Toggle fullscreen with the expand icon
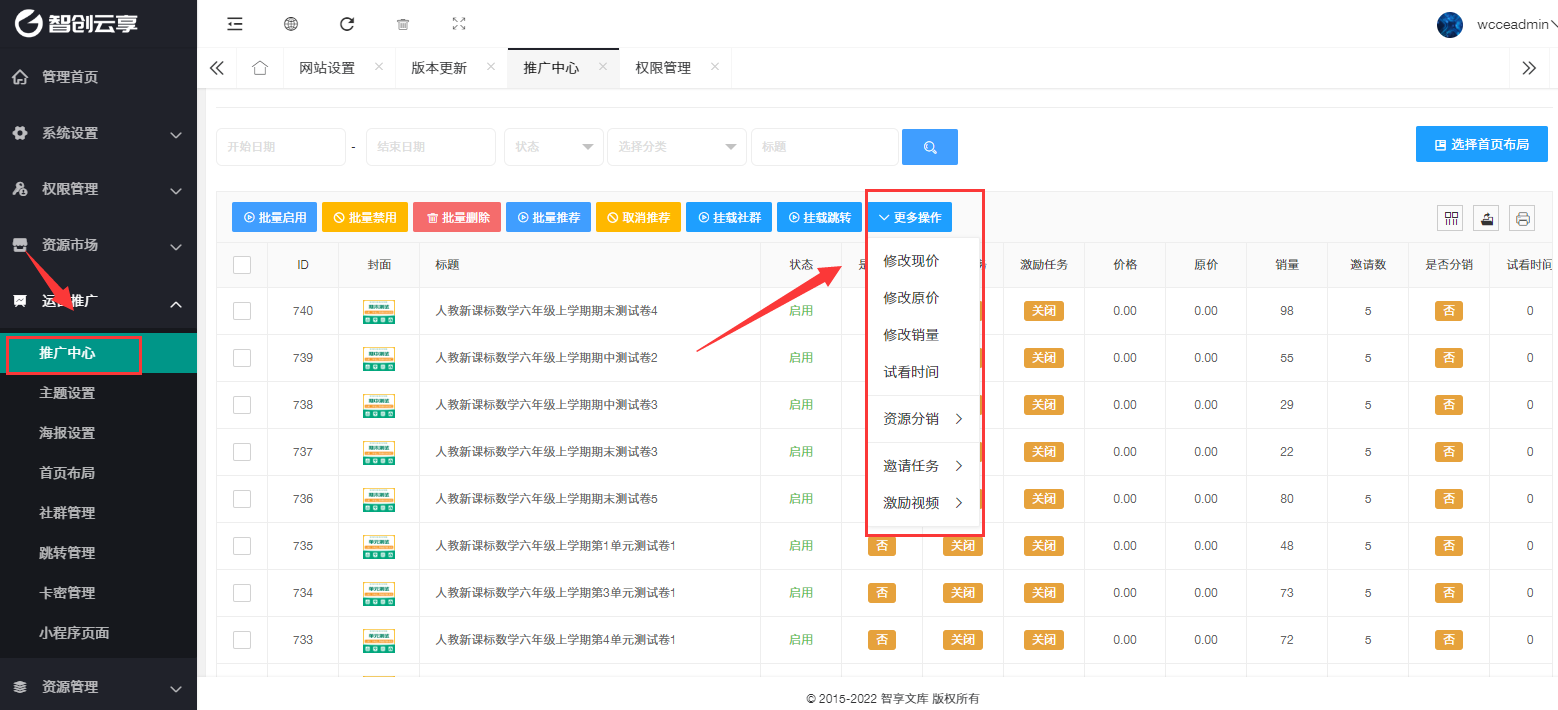 point(459,24)
